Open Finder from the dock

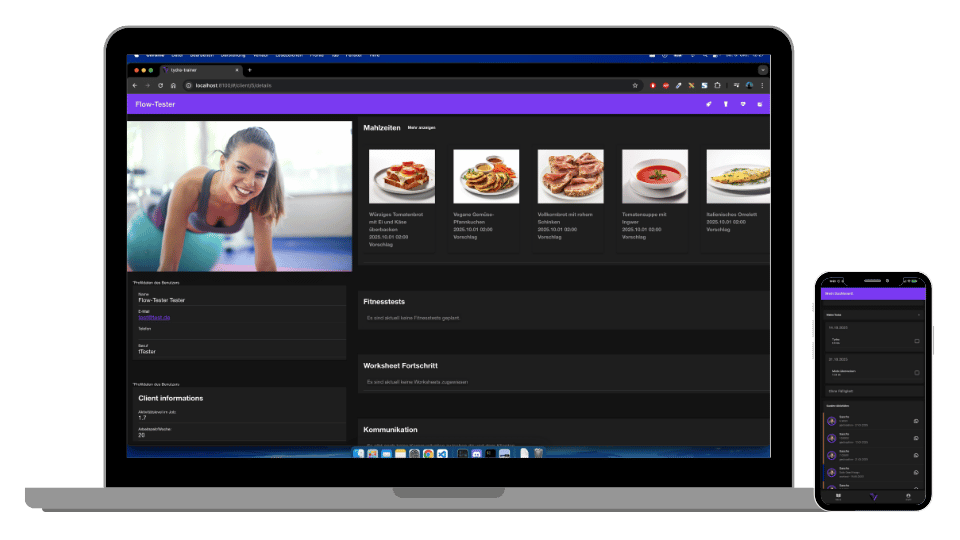359,454
